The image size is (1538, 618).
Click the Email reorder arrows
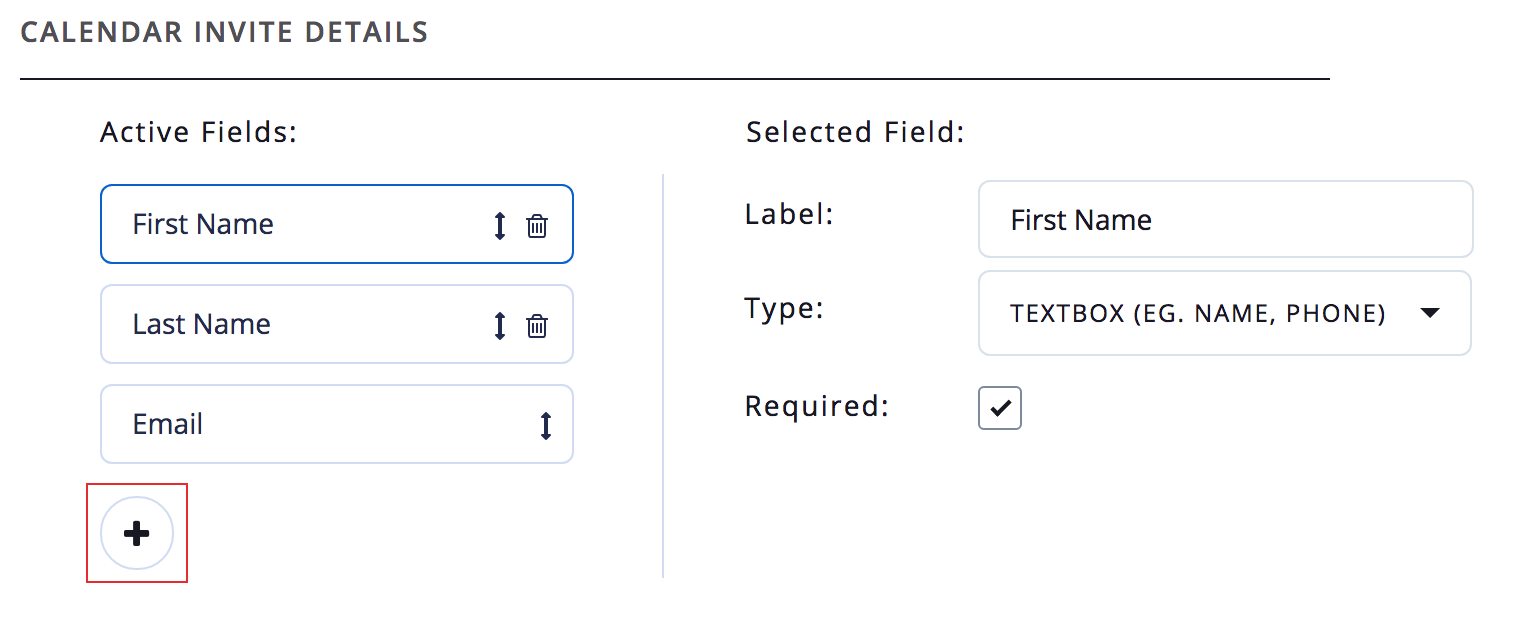[x=546, y=426]
